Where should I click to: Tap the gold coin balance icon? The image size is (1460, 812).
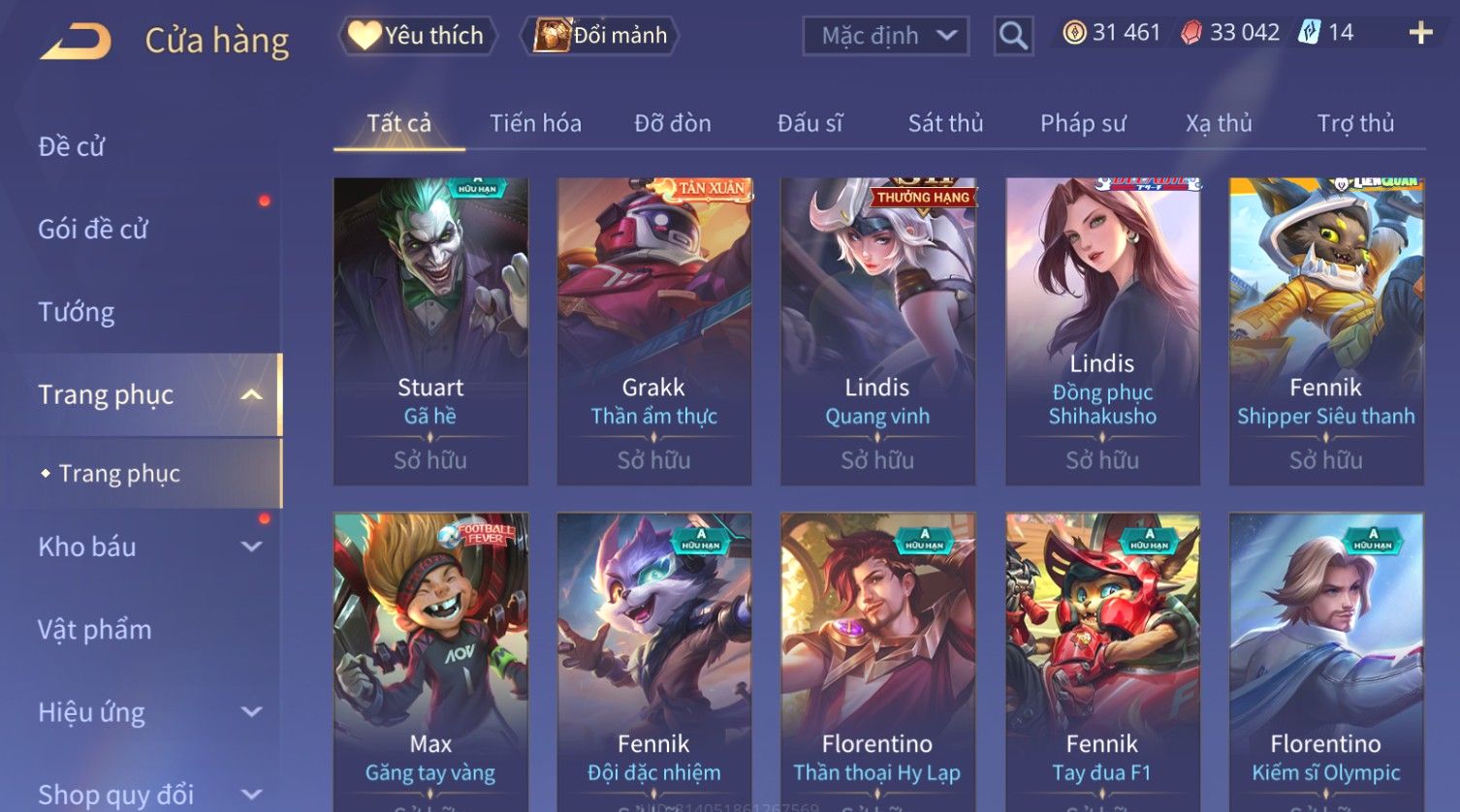coord(1074,33)
